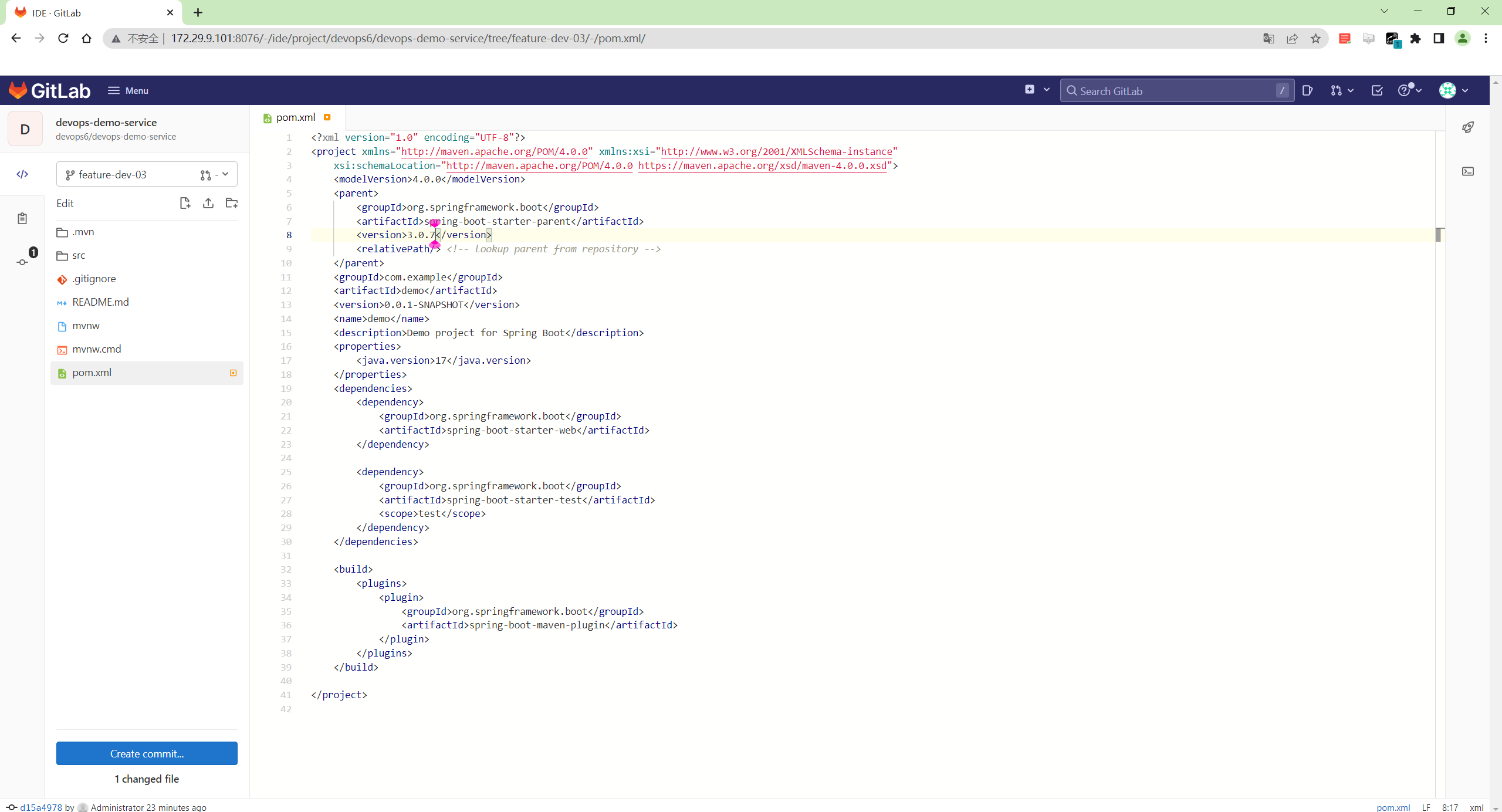The height and width of the screenshot is (812, 1502).
Task: Click the upload file icon
Action: pyautogui.click(x=208, y=203)
